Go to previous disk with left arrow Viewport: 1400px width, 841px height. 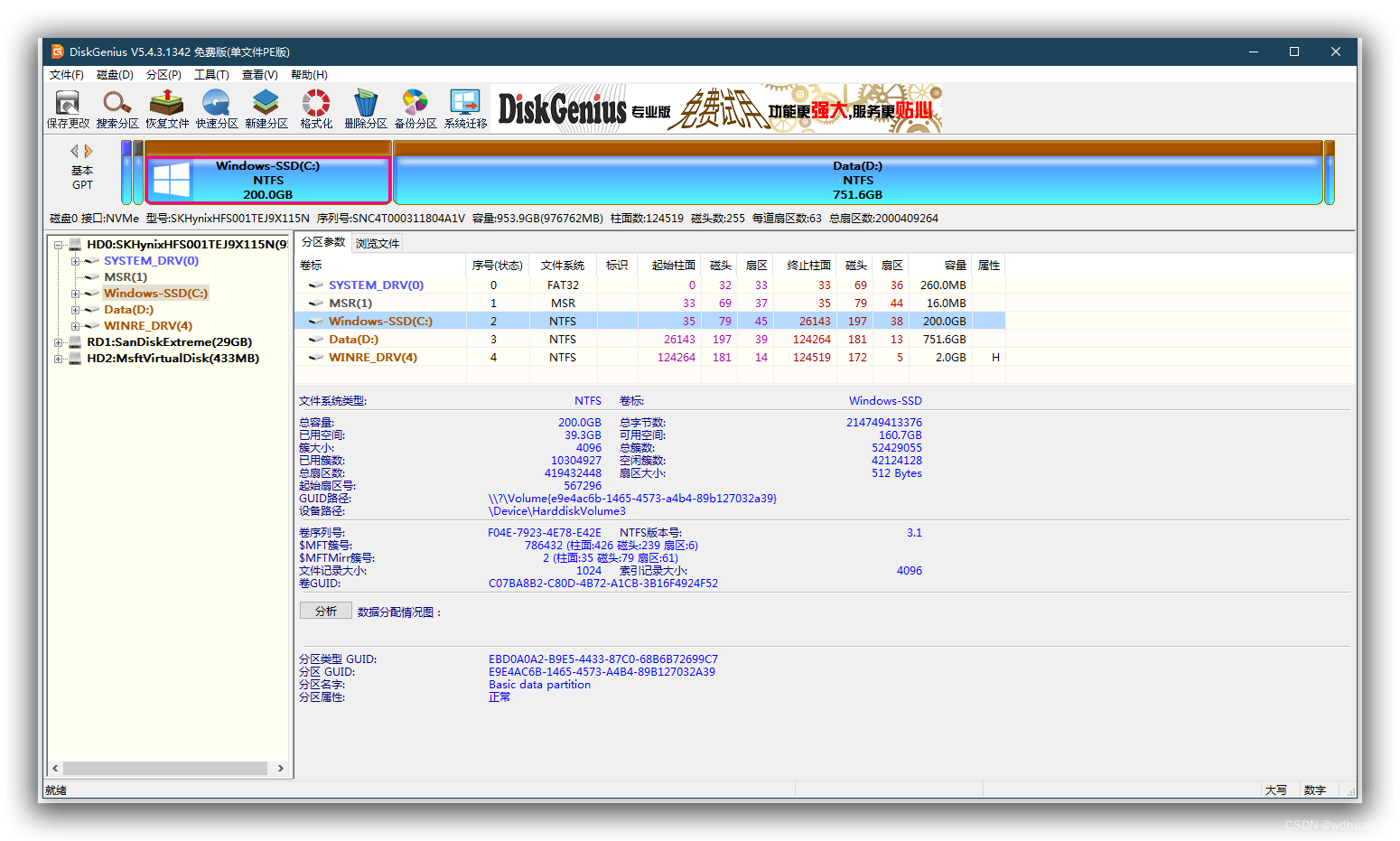(x=74, y=151)
